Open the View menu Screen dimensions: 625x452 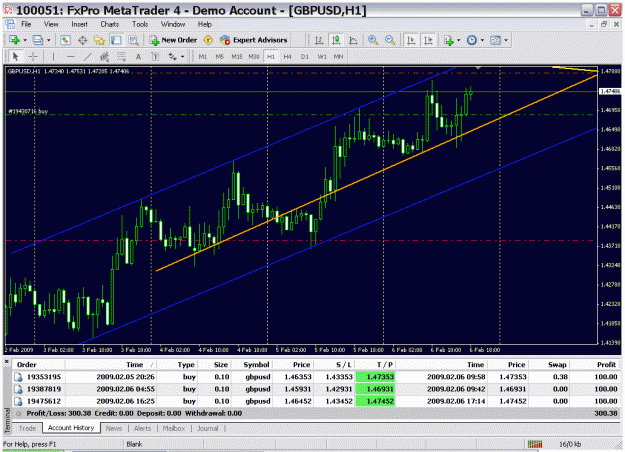[x=51, y=24]
